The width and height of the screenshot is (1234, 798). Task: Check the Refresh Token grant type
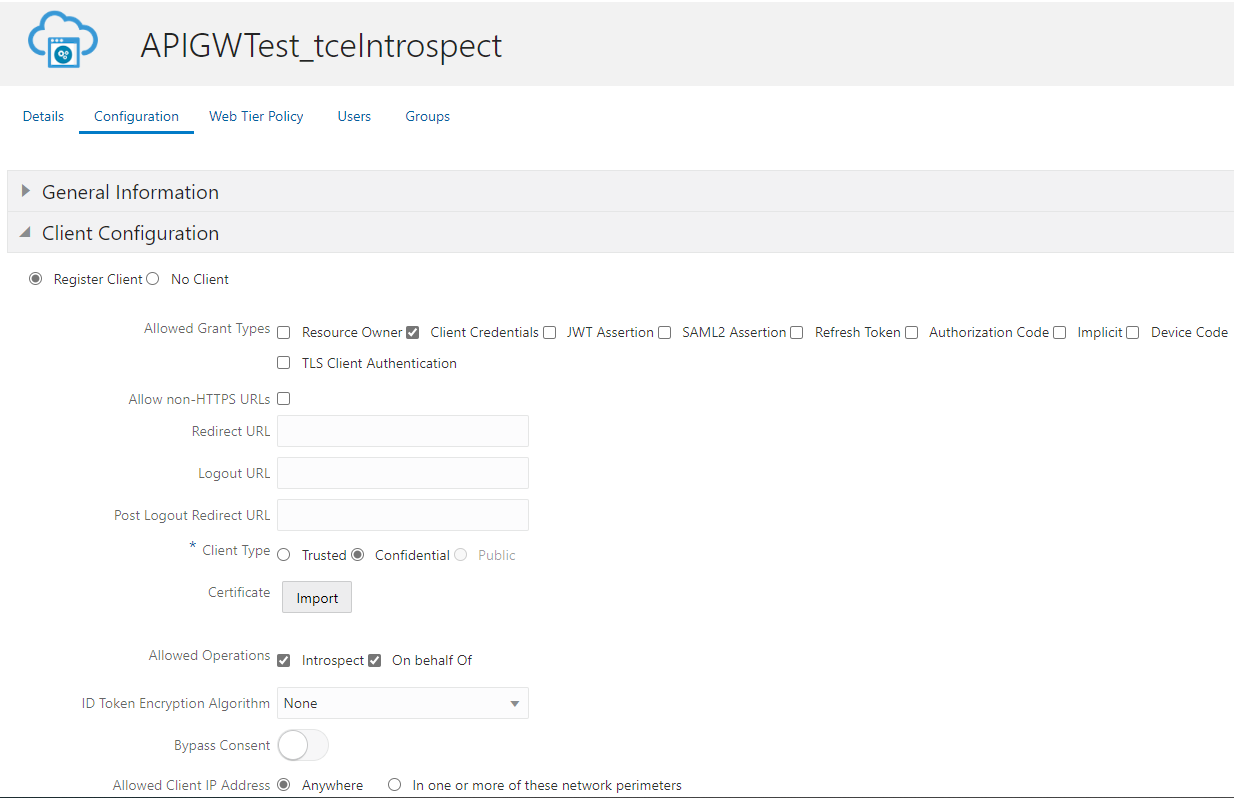click(797, 333)
